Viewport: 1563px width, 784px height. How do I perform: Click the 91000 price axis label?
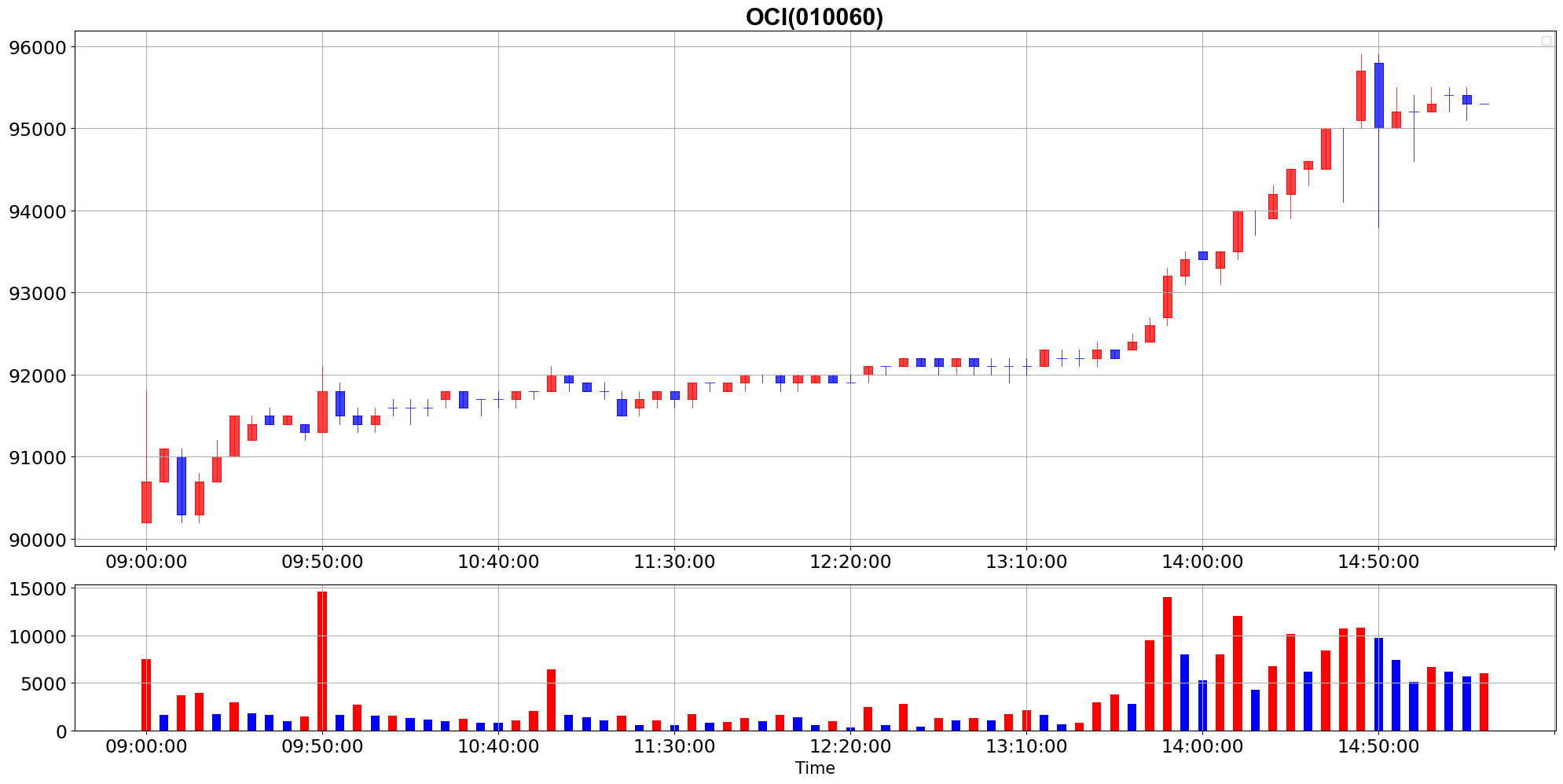point(37,457)
